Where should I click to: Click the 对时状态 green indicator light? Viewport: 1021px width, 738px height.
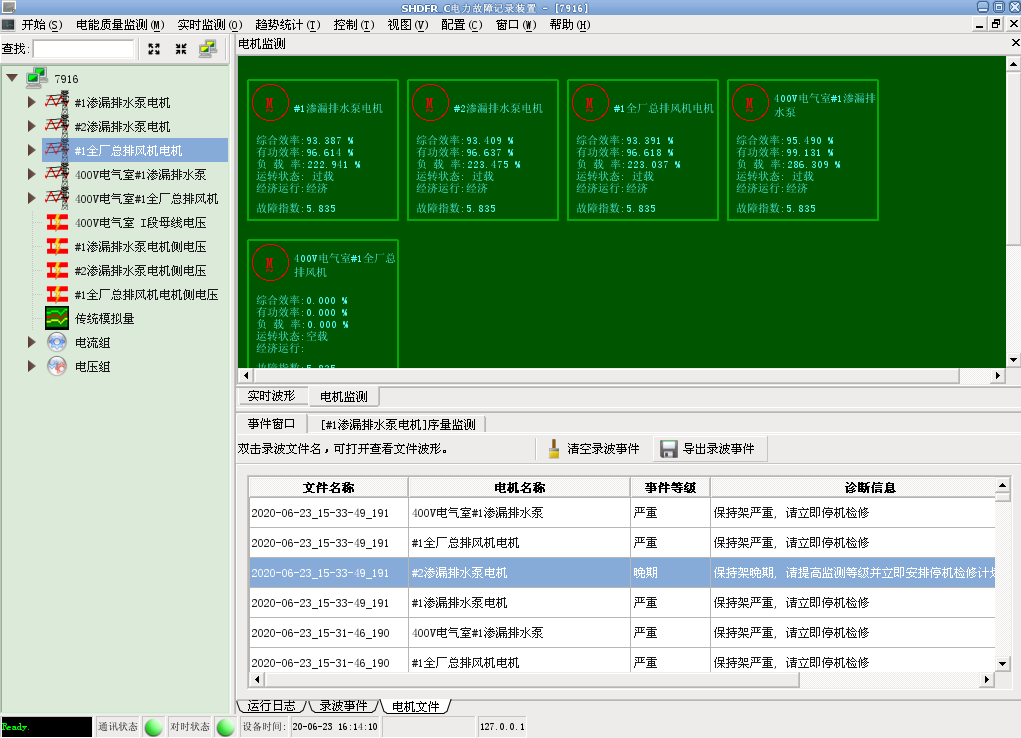pos(226,727)
